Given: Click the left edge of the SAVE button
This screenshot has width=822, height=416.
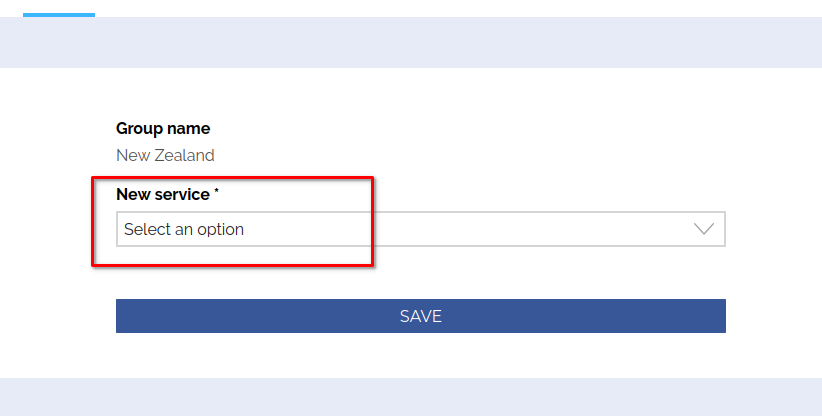Looking at the screenshot, I should coord(124,316).
